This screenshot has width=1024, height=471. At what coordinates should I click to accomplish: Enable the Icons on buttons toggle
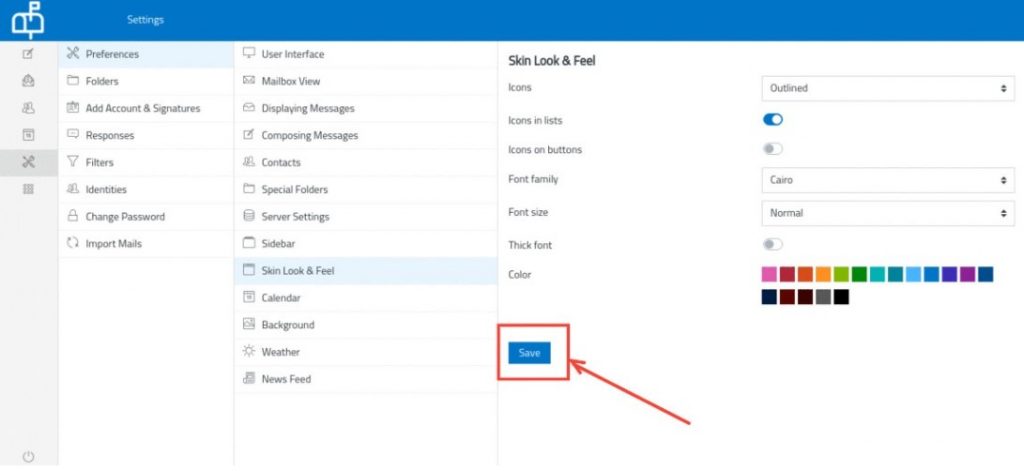772,150
